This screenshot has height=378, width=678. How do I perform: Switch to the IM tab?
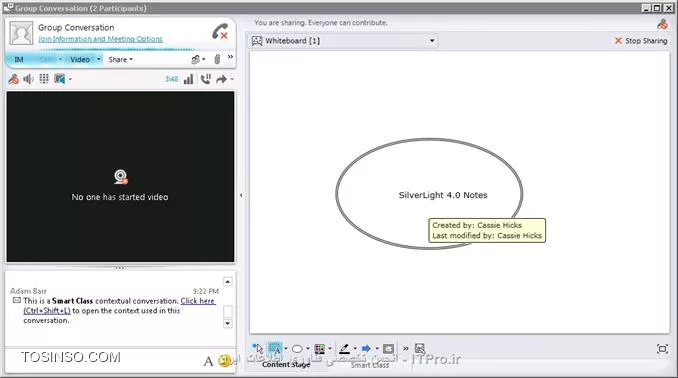tap(19, 60)
